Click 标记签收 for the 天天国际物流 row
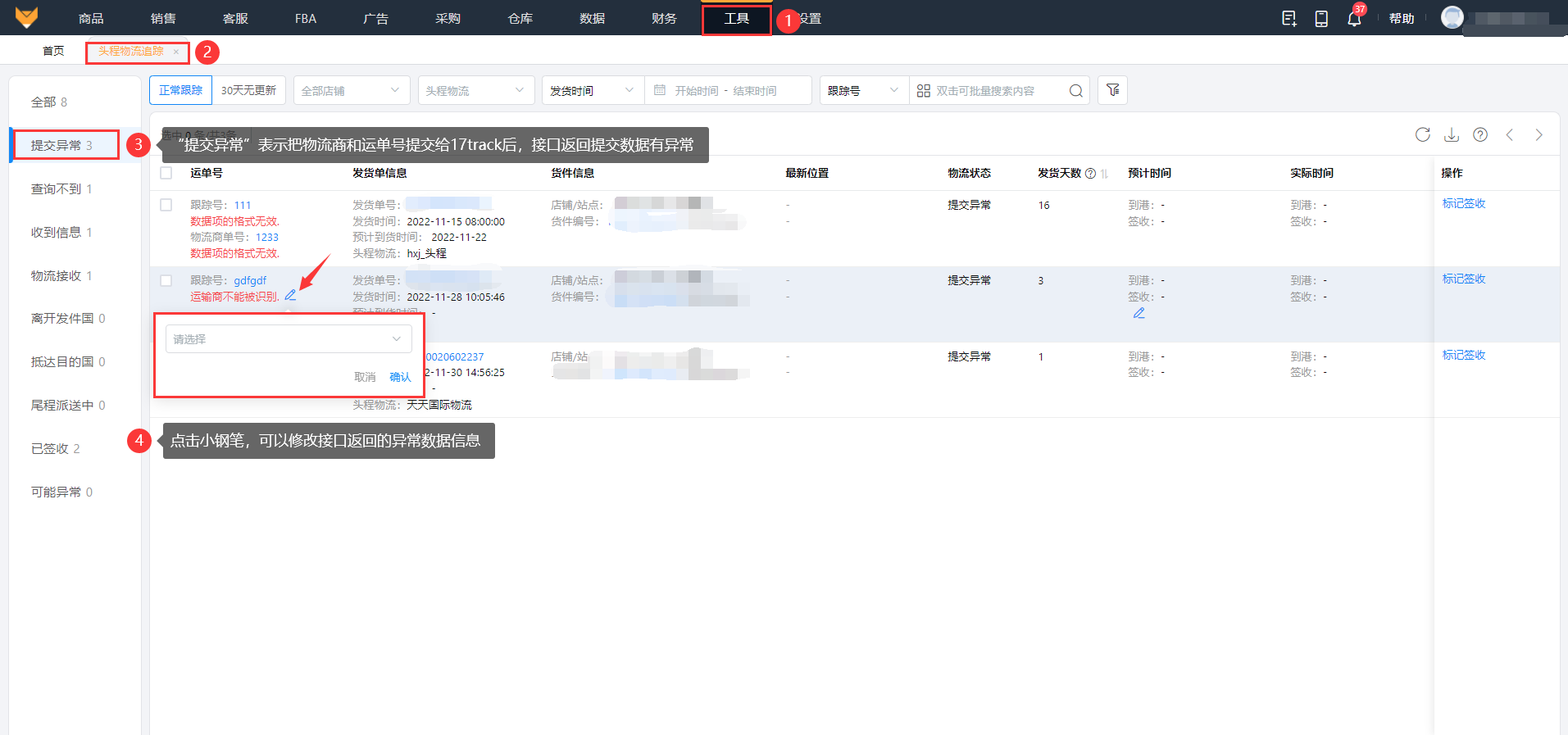This screenshot has width=1568, height=735. pyautogui.click(x=1464, y=355)
